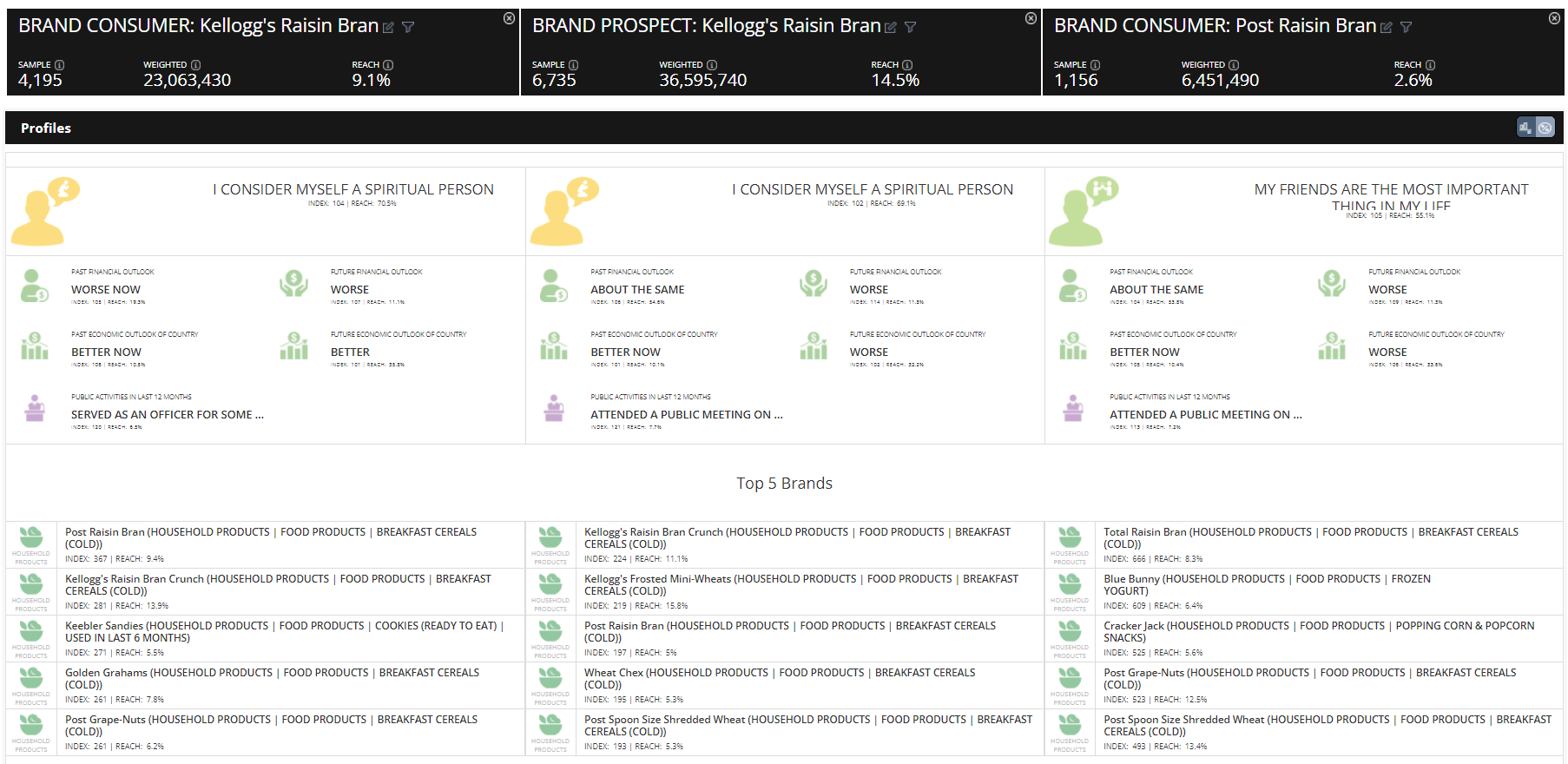Screen dimensions: 1568x764
Task: Select 'Attended A Public Meeting' in Post column
Action: 1205,415
